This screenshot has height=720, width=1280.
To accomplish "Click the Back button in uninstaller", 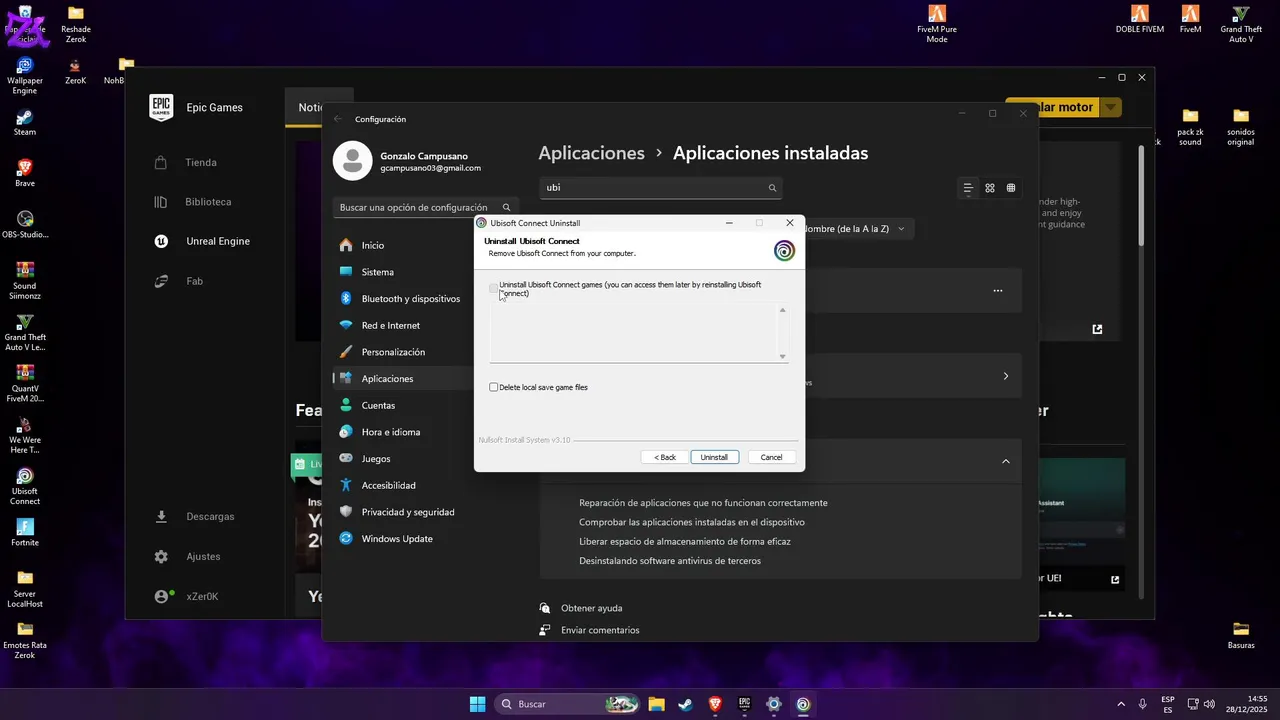I will (665, 457).
